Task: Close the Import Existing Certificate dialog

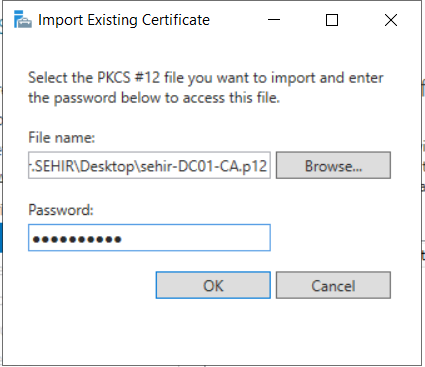Action: click(x=391, y=20)
